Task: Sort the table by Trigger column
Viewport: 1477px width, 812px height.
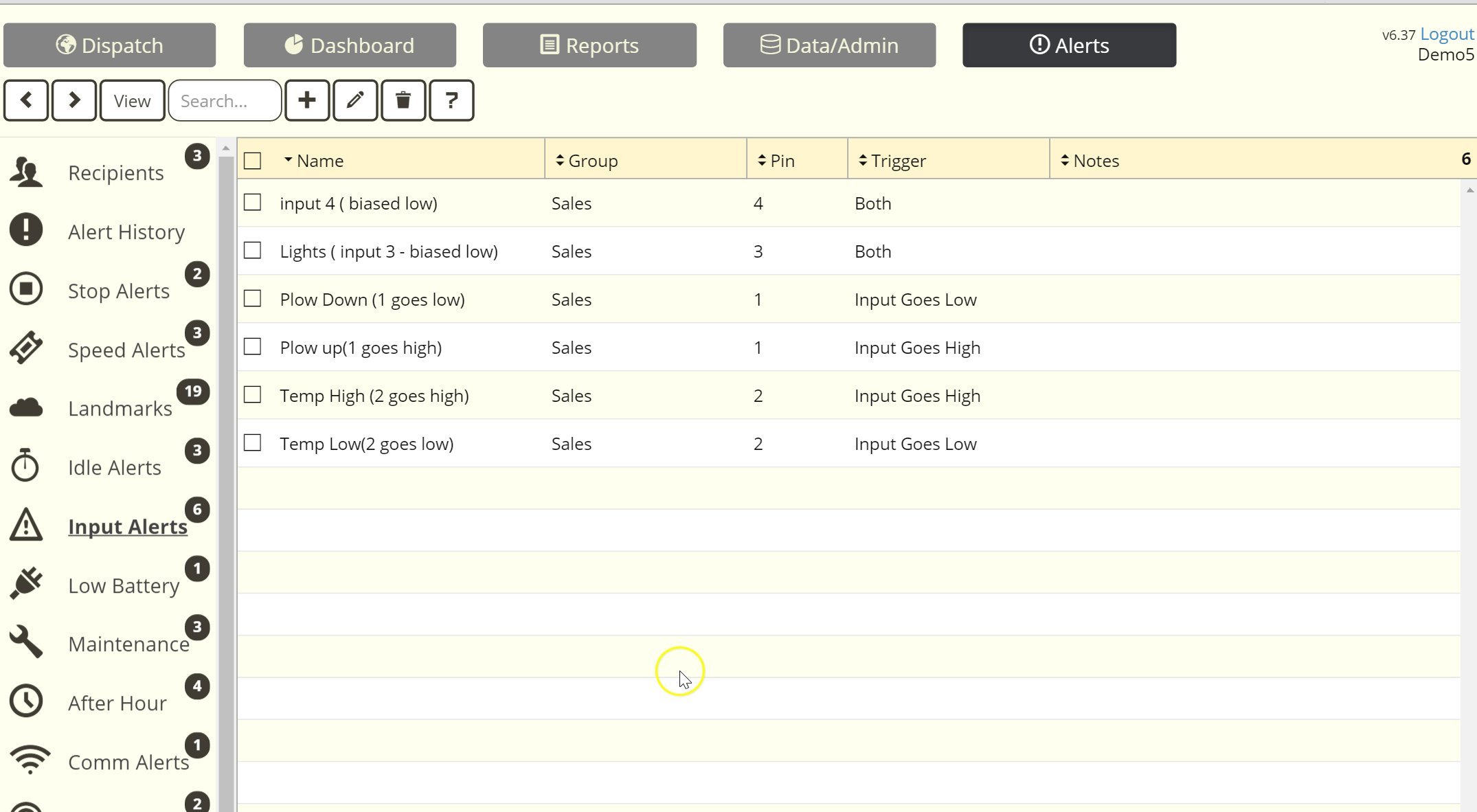Action: (892, 161)
